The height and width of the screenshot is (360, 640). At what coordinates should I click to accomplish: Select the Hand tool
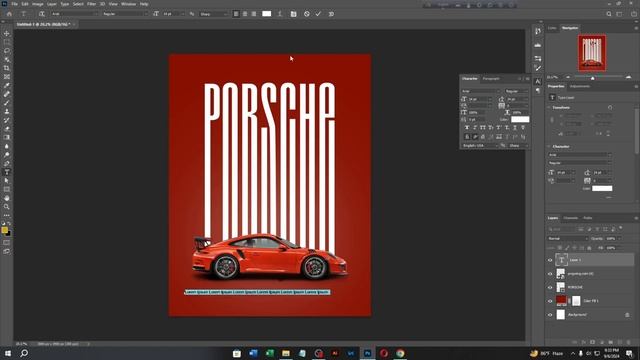[7, 198]
